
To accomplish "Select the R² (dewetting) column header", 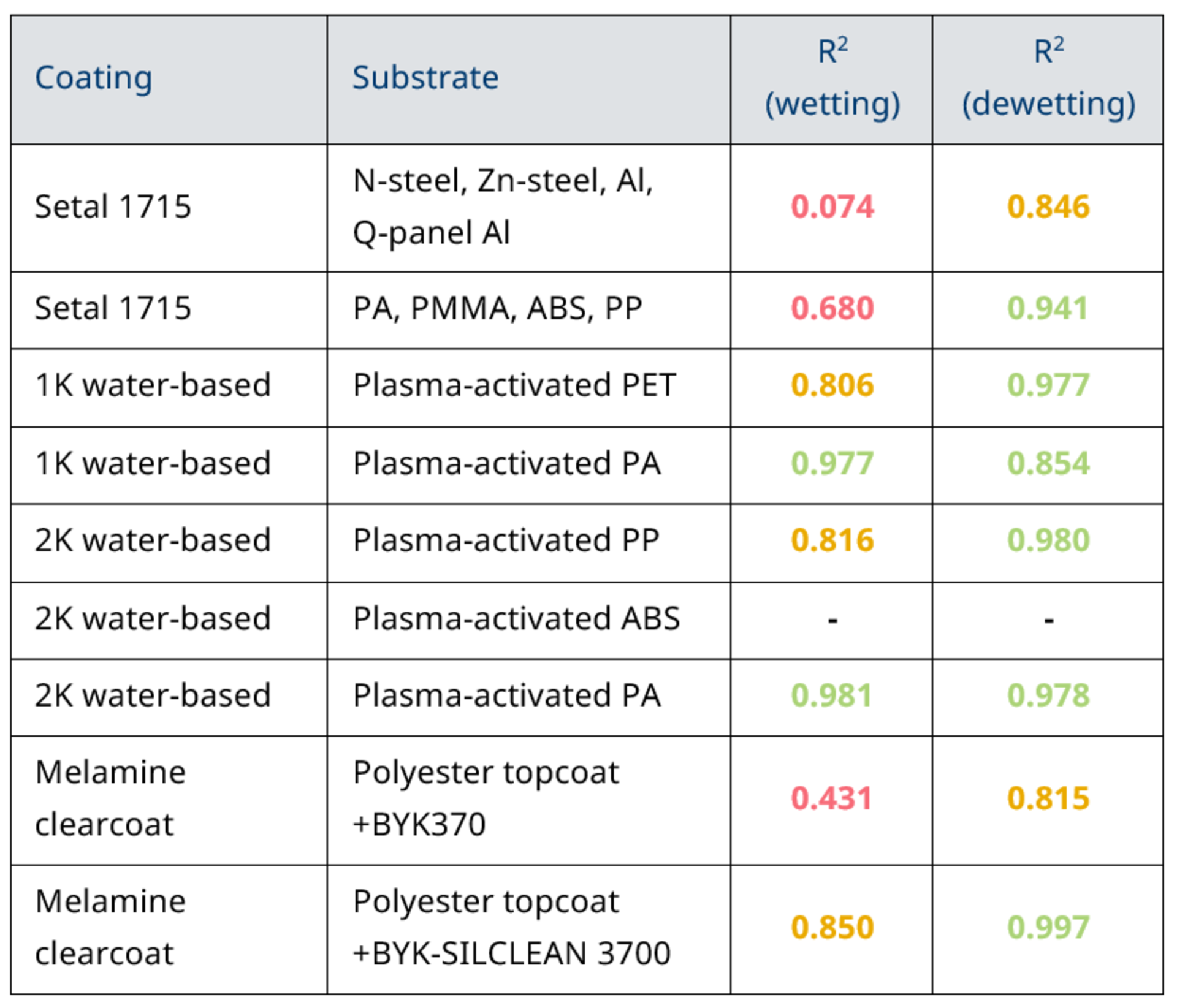I will [1048, 78].
